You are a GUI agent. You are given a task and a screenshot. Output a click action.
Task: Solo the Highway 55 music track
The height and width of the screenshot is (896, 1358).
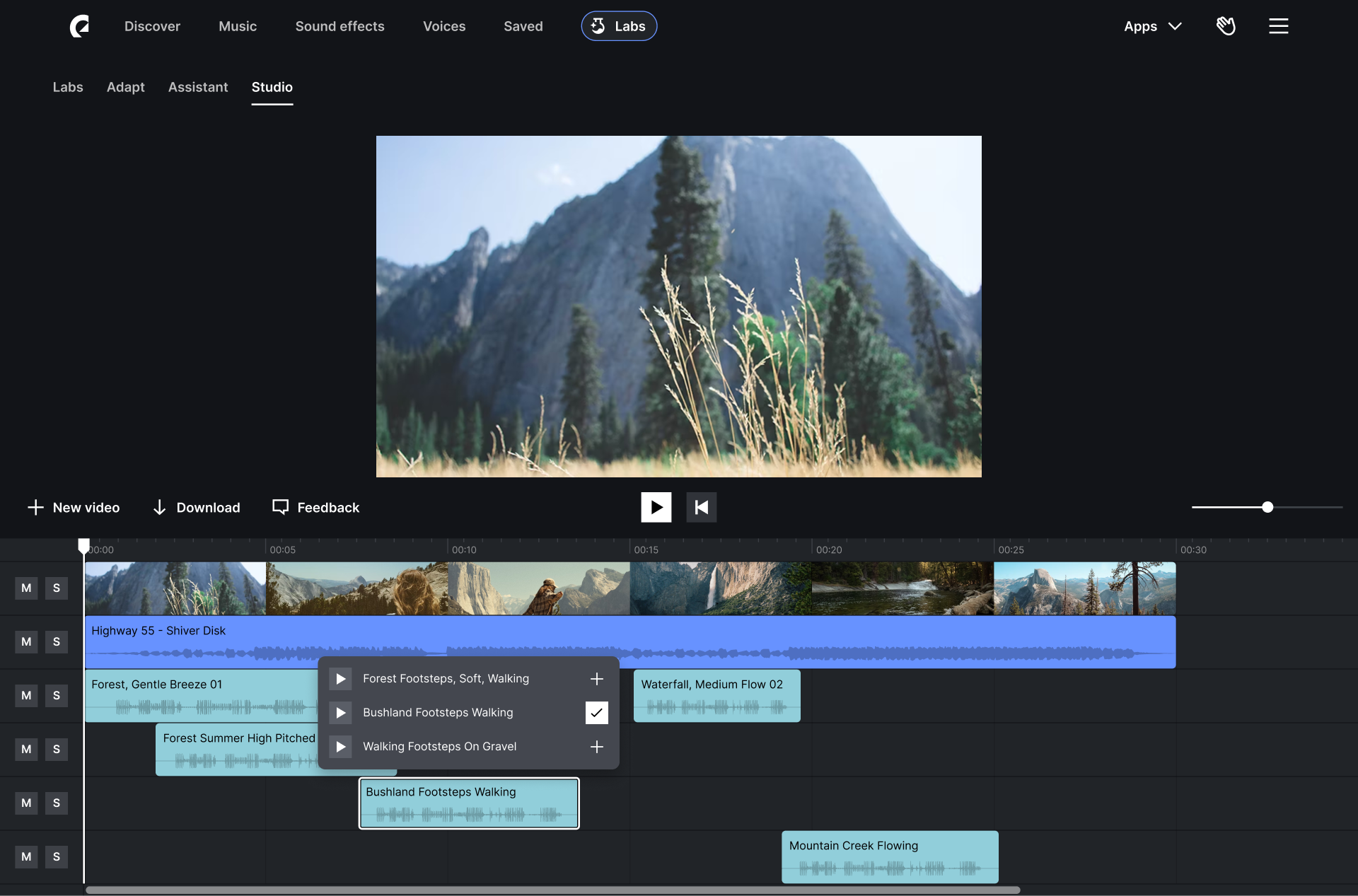57,642
